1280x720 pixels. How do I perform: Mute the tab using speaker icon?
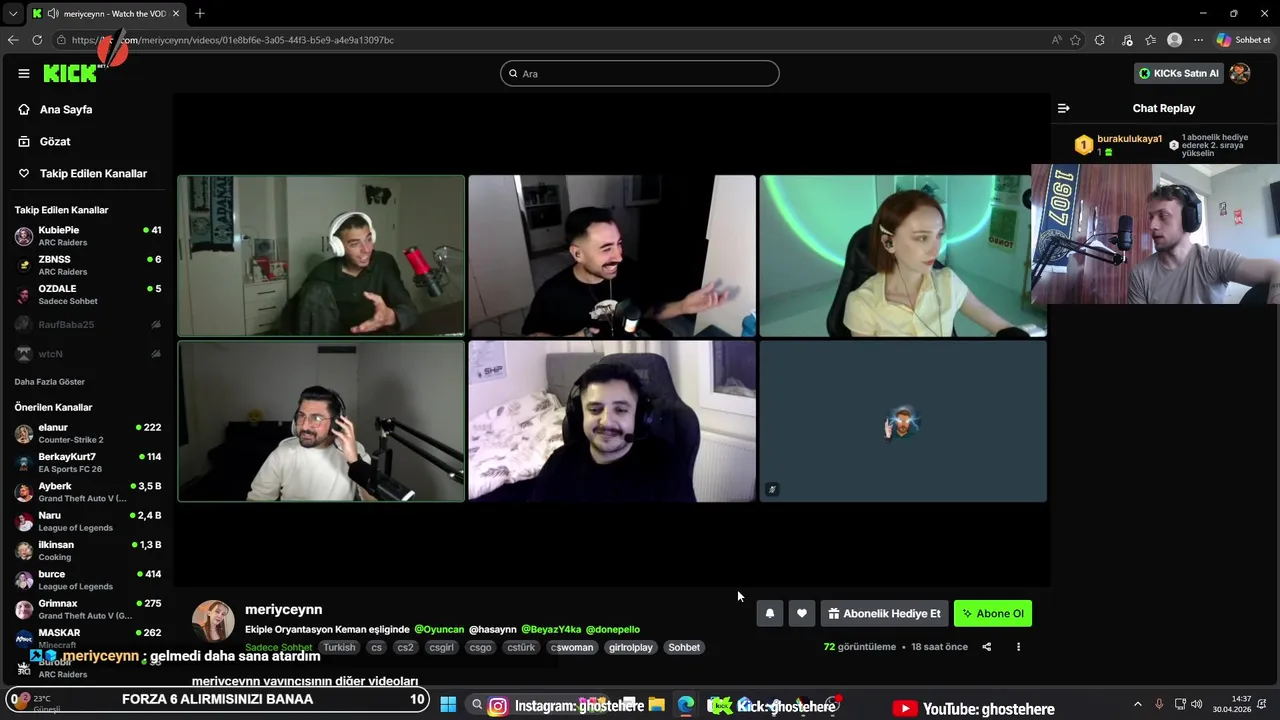coord(52,14)
